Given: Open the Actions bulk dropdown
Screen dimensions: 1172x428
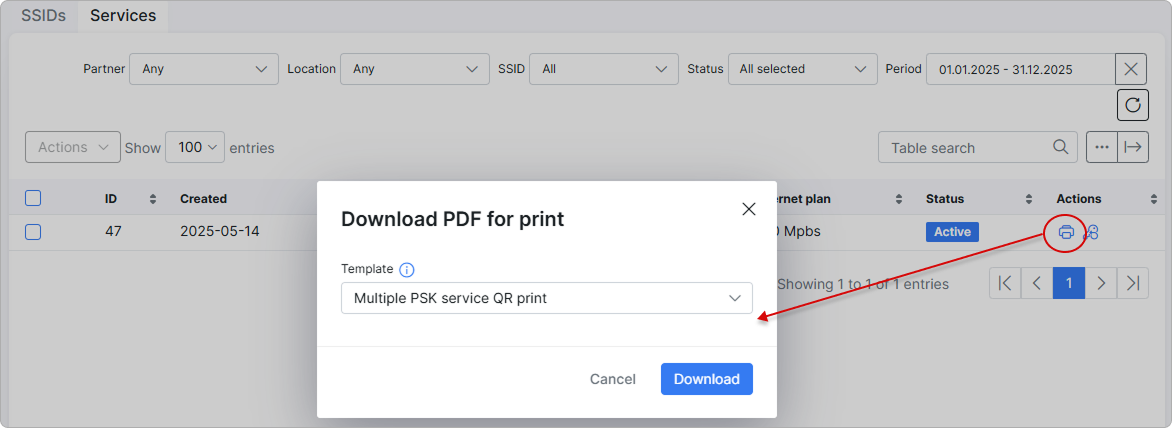Looking at the screenshot, I should tap(73, 147).
